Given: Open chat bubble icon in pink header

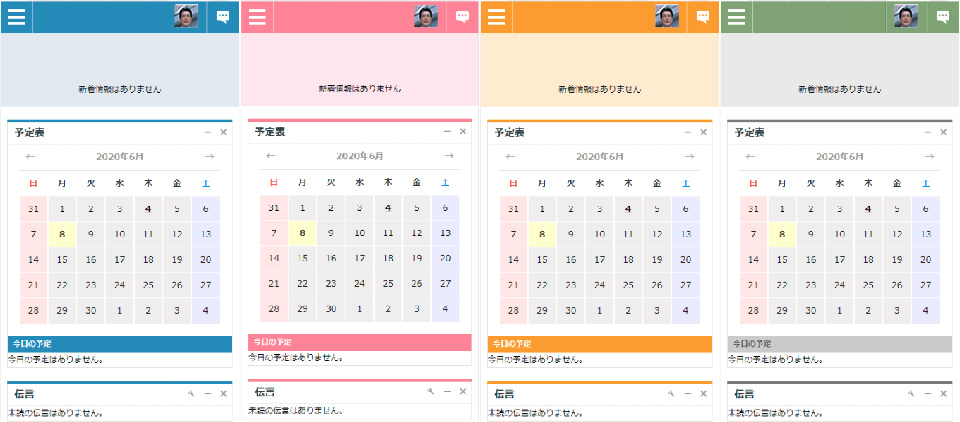Looking at the screenshot, I should click(x=463, y=17).
